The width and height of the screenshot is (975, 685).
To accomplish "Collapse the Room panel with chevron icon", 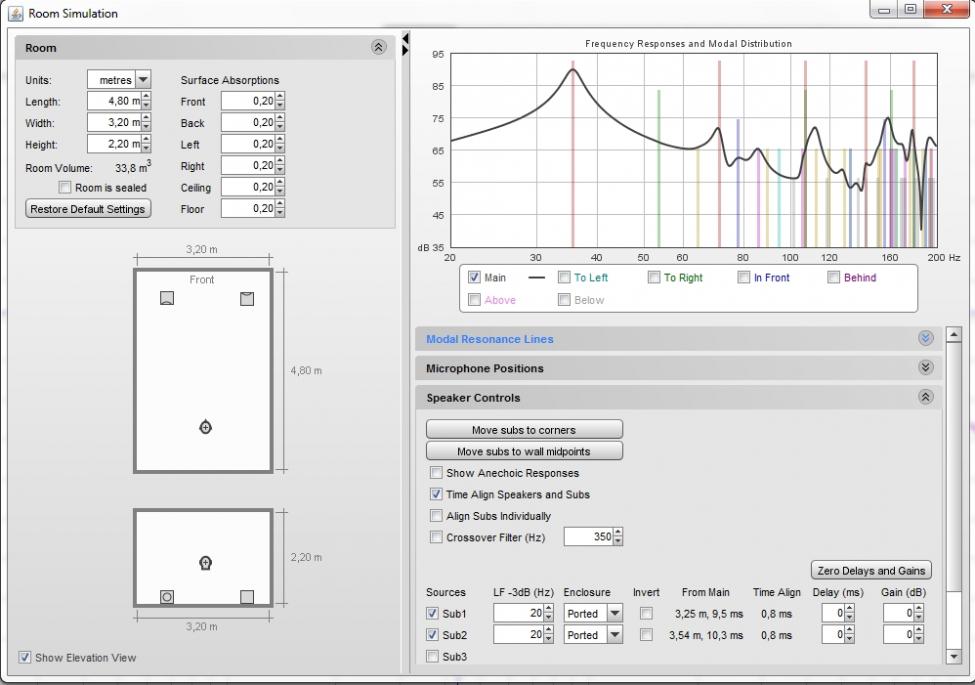I will click(378, 48).
